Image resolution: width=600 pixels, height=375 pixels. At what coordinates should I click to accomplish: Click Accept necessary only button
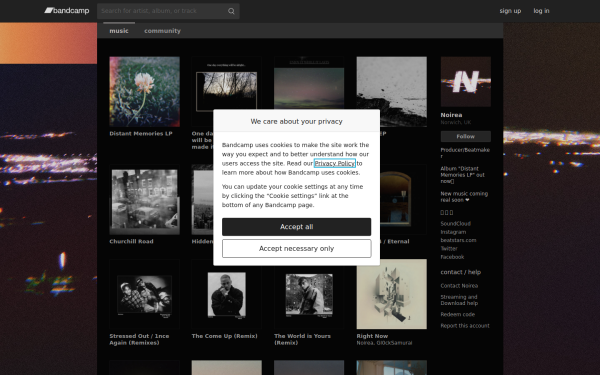tap(296, 249)
